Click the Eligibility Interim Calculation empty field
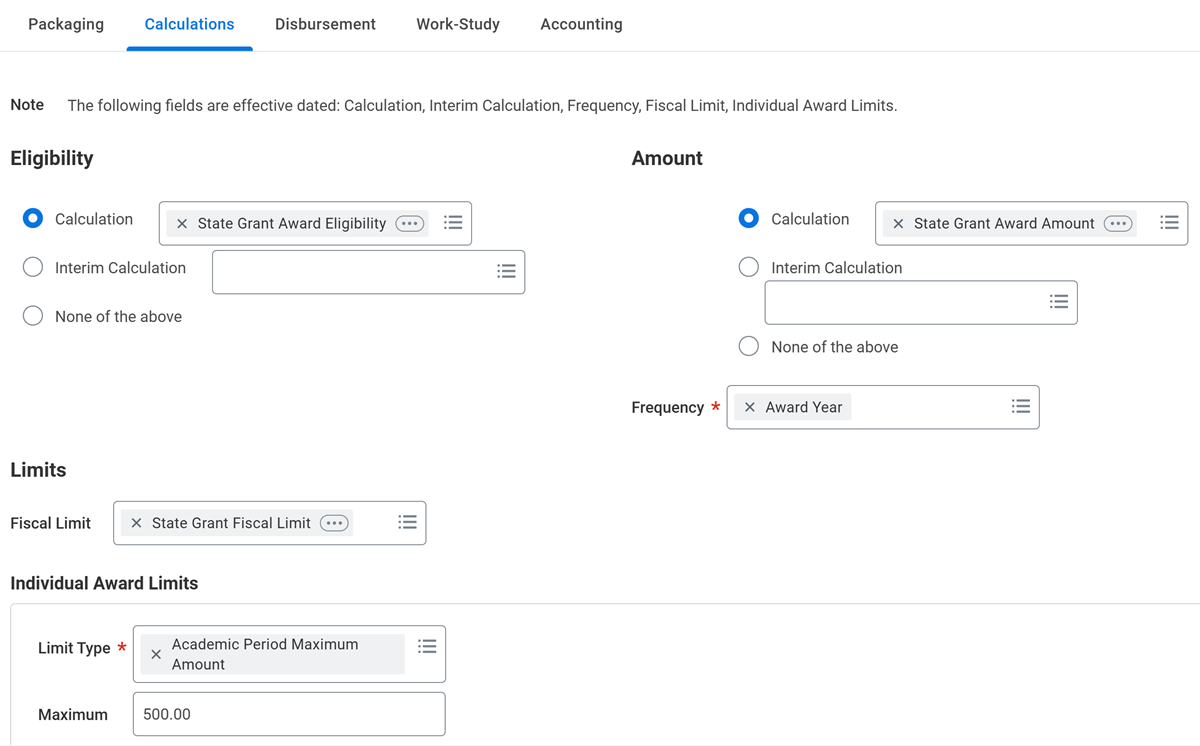This screenshot has width=1200, height=746. coord(368,272)
